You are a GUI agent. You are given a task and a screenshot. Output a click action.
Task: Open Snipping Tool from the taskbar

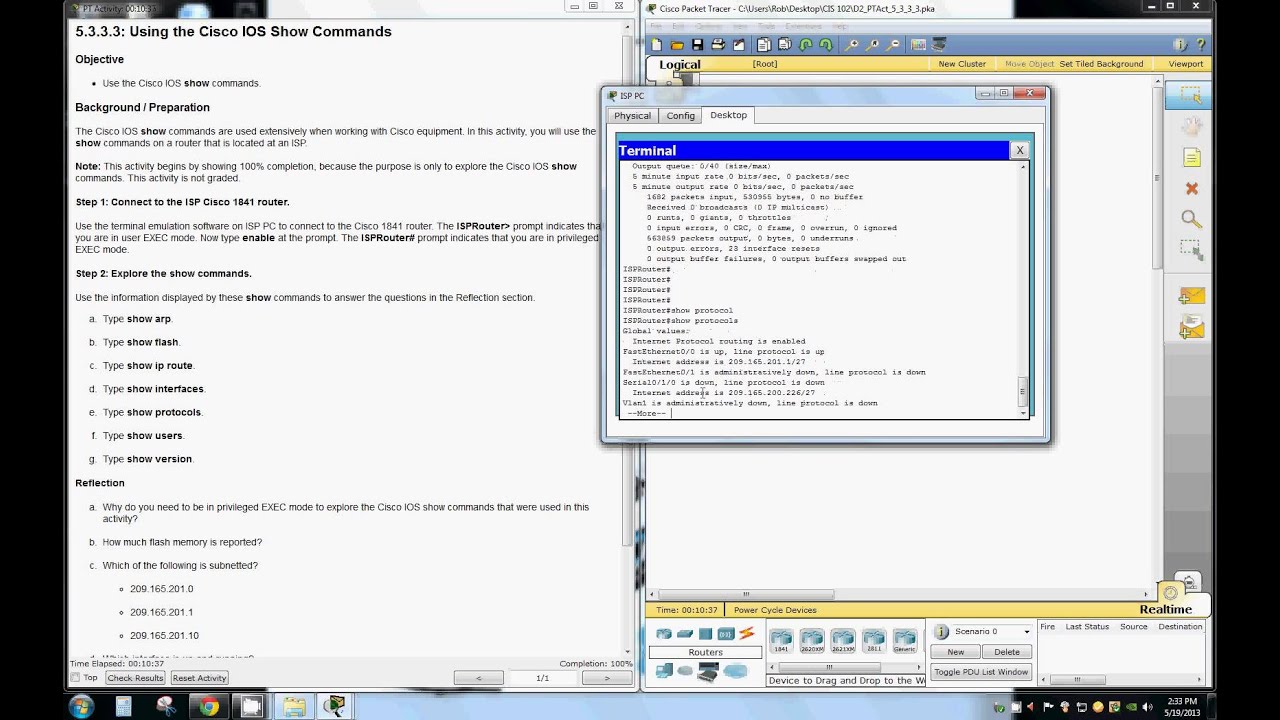point(167,706)
